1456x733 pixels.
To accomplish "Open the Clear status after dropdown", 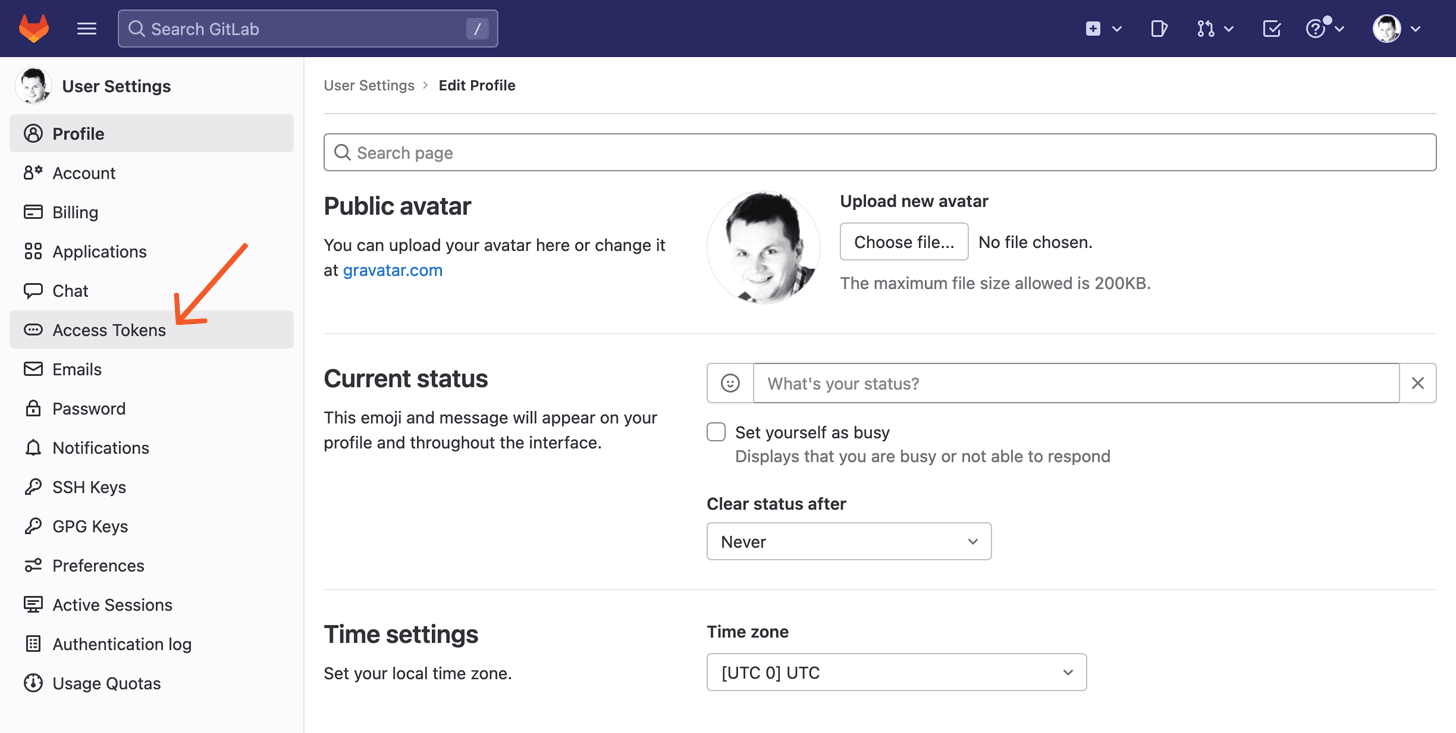I will (848, 541).
